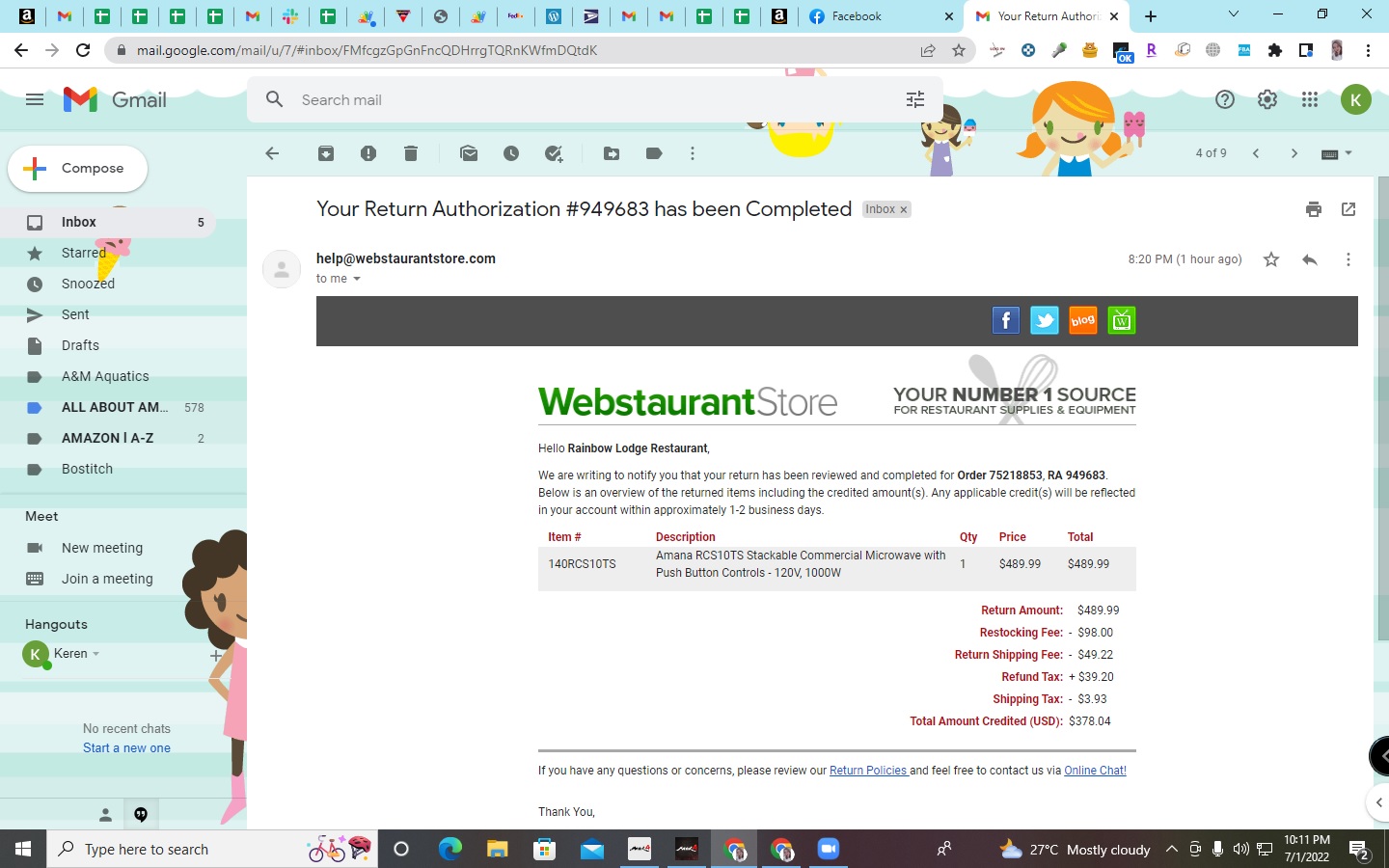Image resolution: width=1389 pixels, height=868 pixels.
Task: Open the Sent folder
Action: (x=108, y=314)
